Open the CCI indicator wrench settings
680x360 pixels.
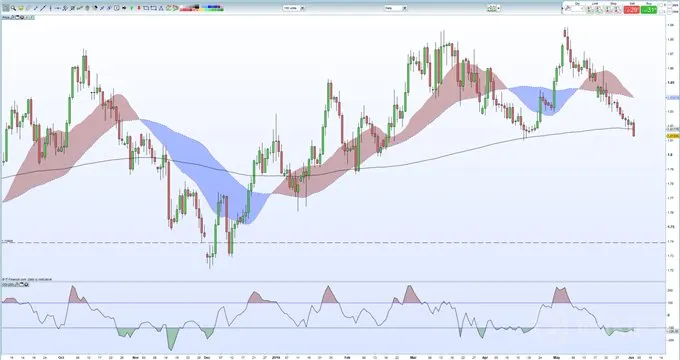pyautogui.click(x=16, y=285)
